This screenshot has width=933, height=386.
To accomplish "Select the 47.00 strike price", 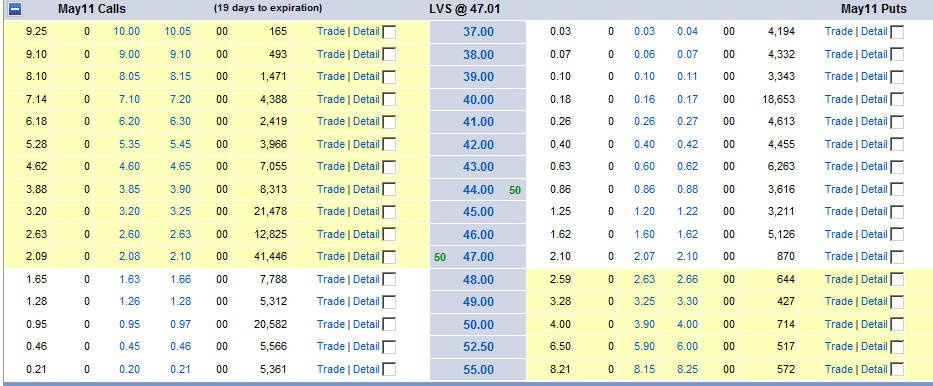I will coord(478,257).
